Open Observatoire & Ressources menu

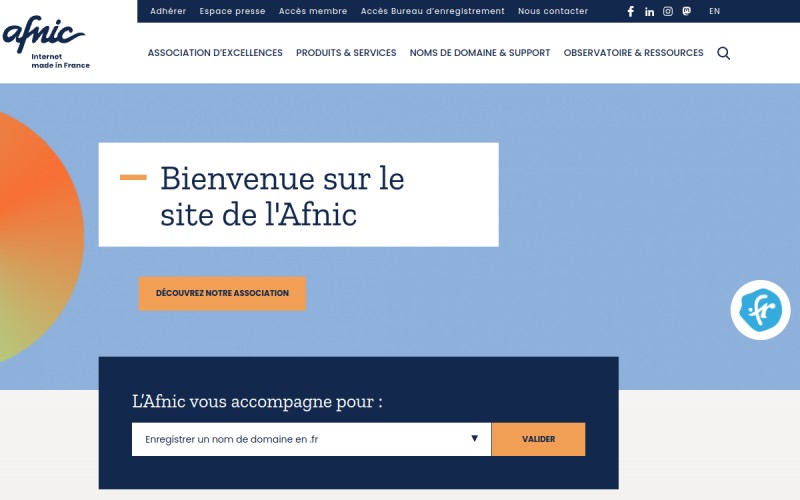point(633,53)
